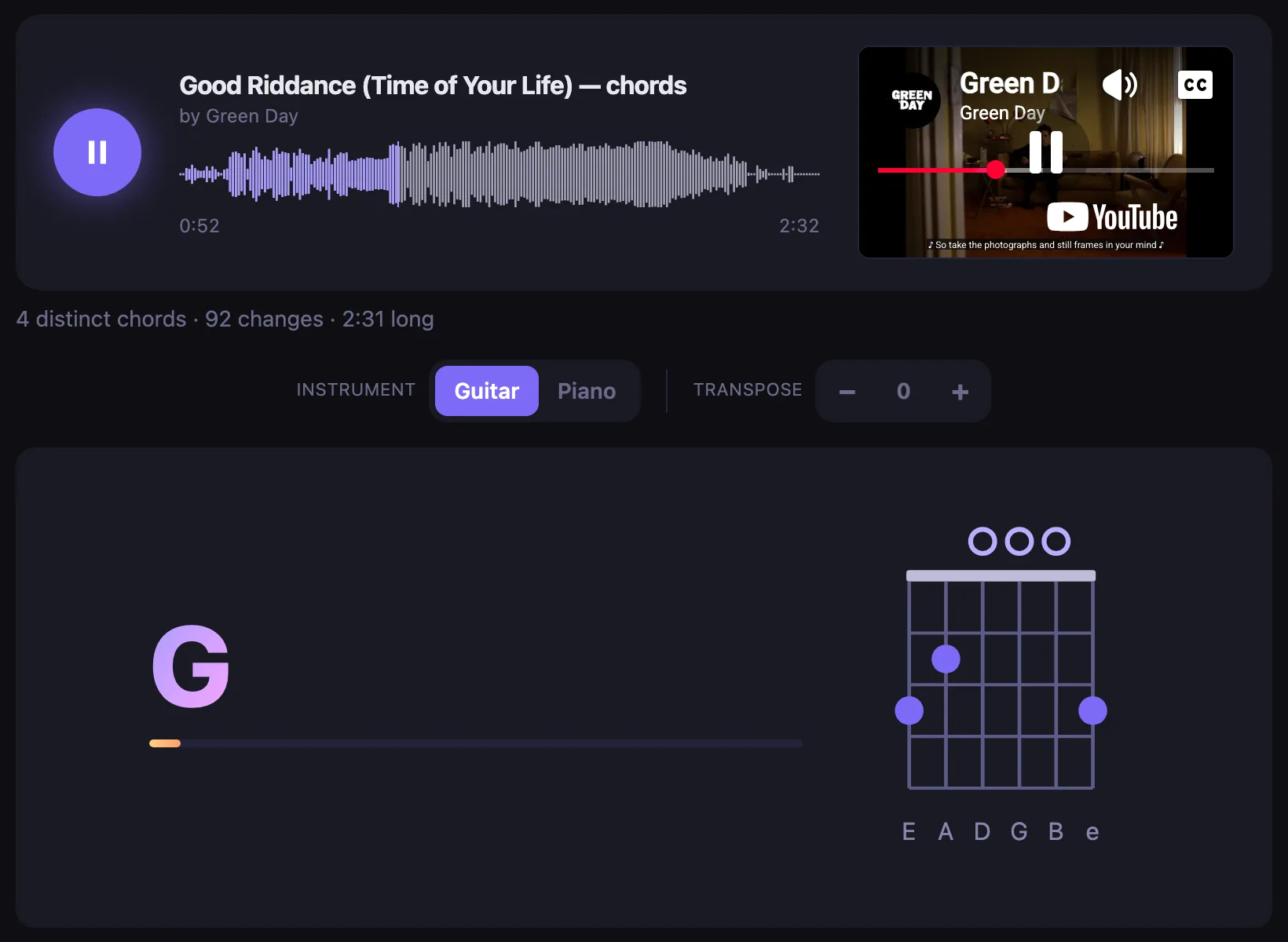Click the TRANSPOSE label

[x=748, y=390]
